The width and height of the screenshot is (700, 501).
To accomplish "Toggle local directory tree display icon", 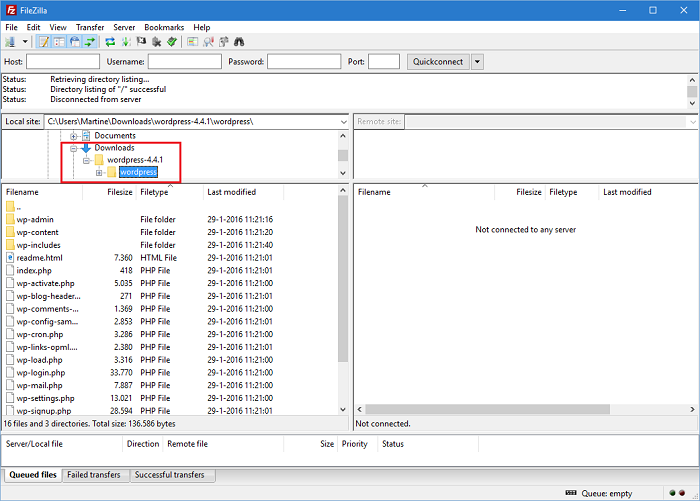I will (x=59, y=42).
